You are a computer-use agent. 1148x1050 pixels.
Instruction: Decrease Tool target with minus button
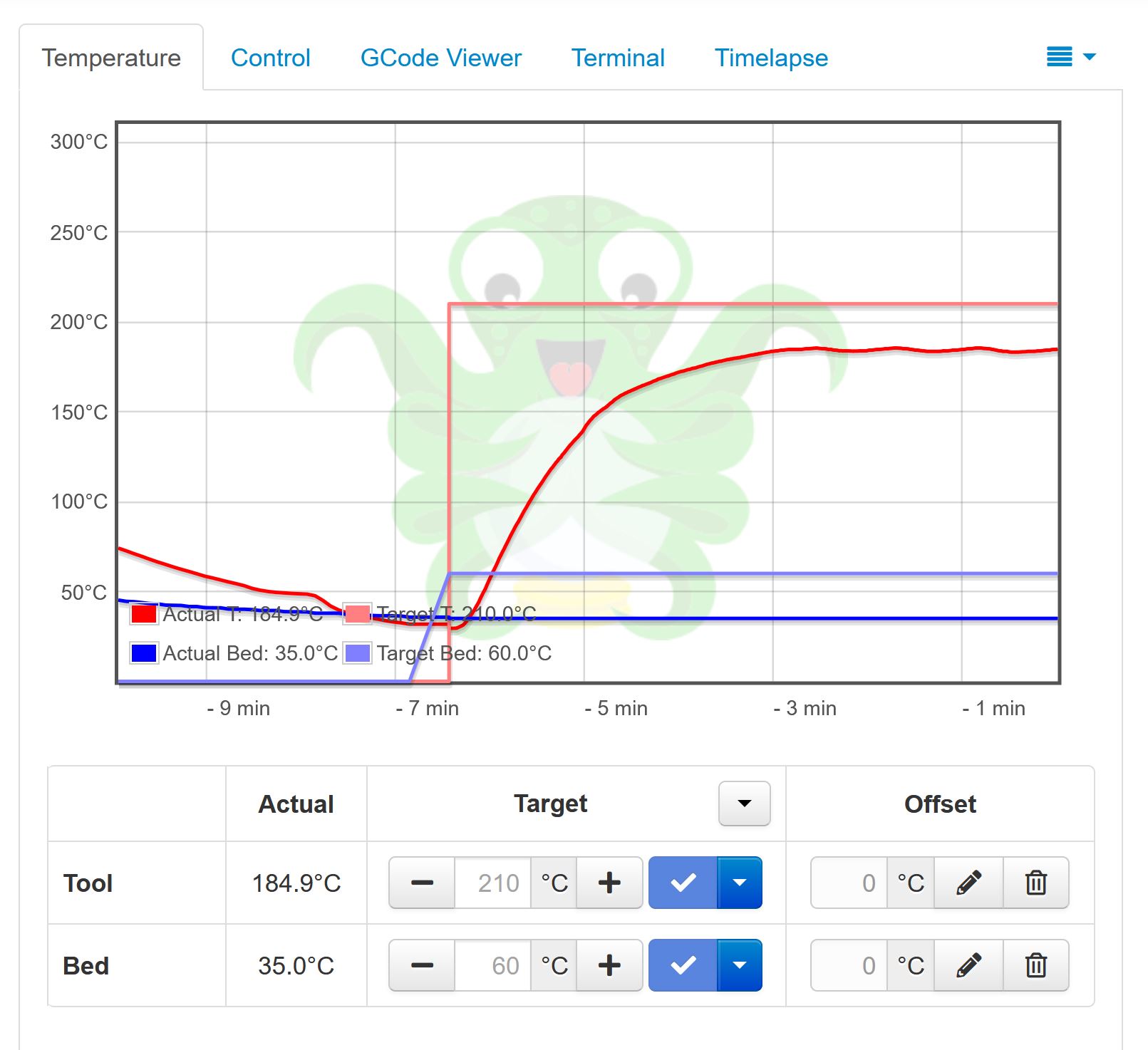[x=422, y=883]
